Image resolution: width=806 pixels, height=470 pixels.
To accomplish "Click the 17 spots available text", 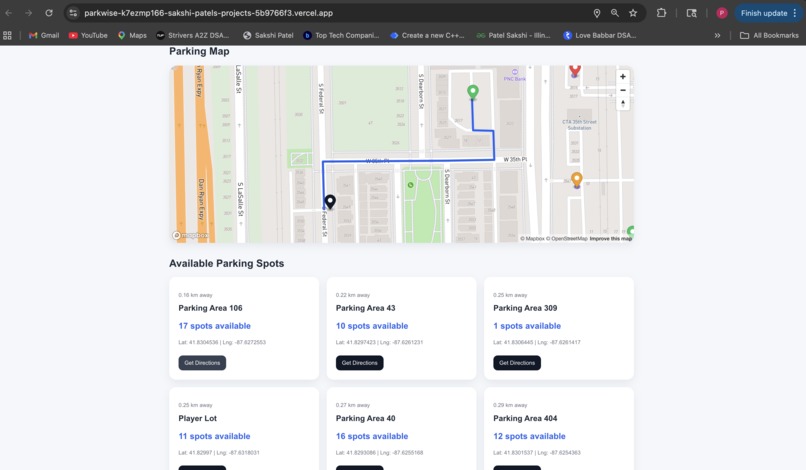I will (x=214, y=326).
